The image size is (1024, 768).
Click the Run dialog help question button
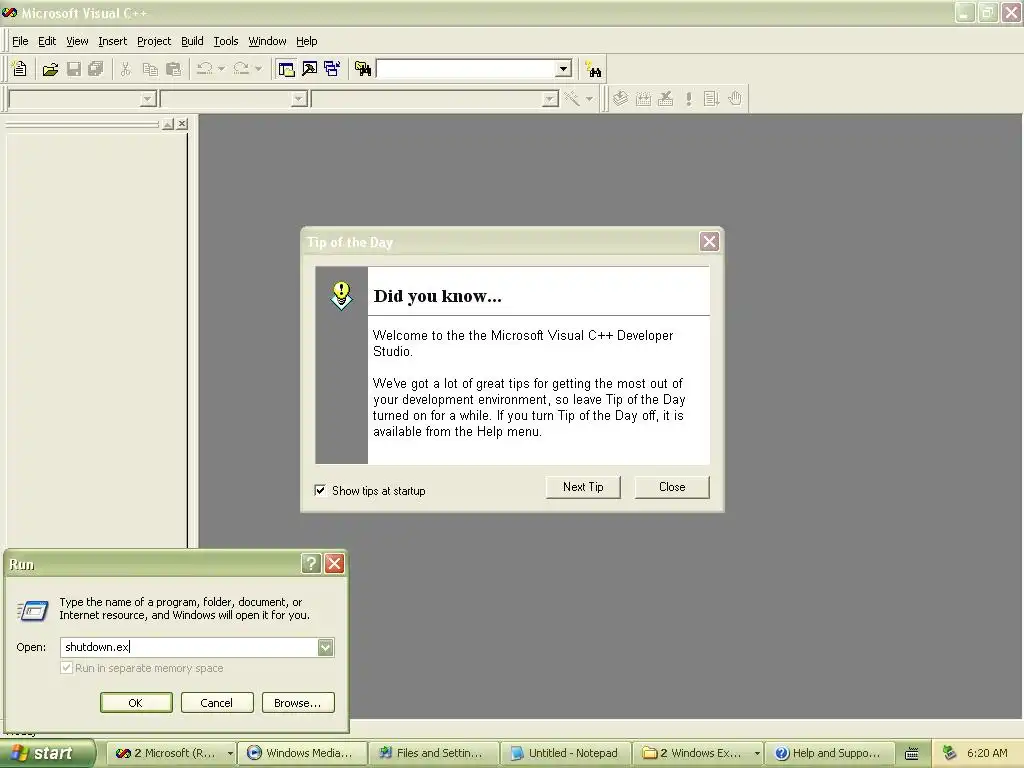point(312,564)
